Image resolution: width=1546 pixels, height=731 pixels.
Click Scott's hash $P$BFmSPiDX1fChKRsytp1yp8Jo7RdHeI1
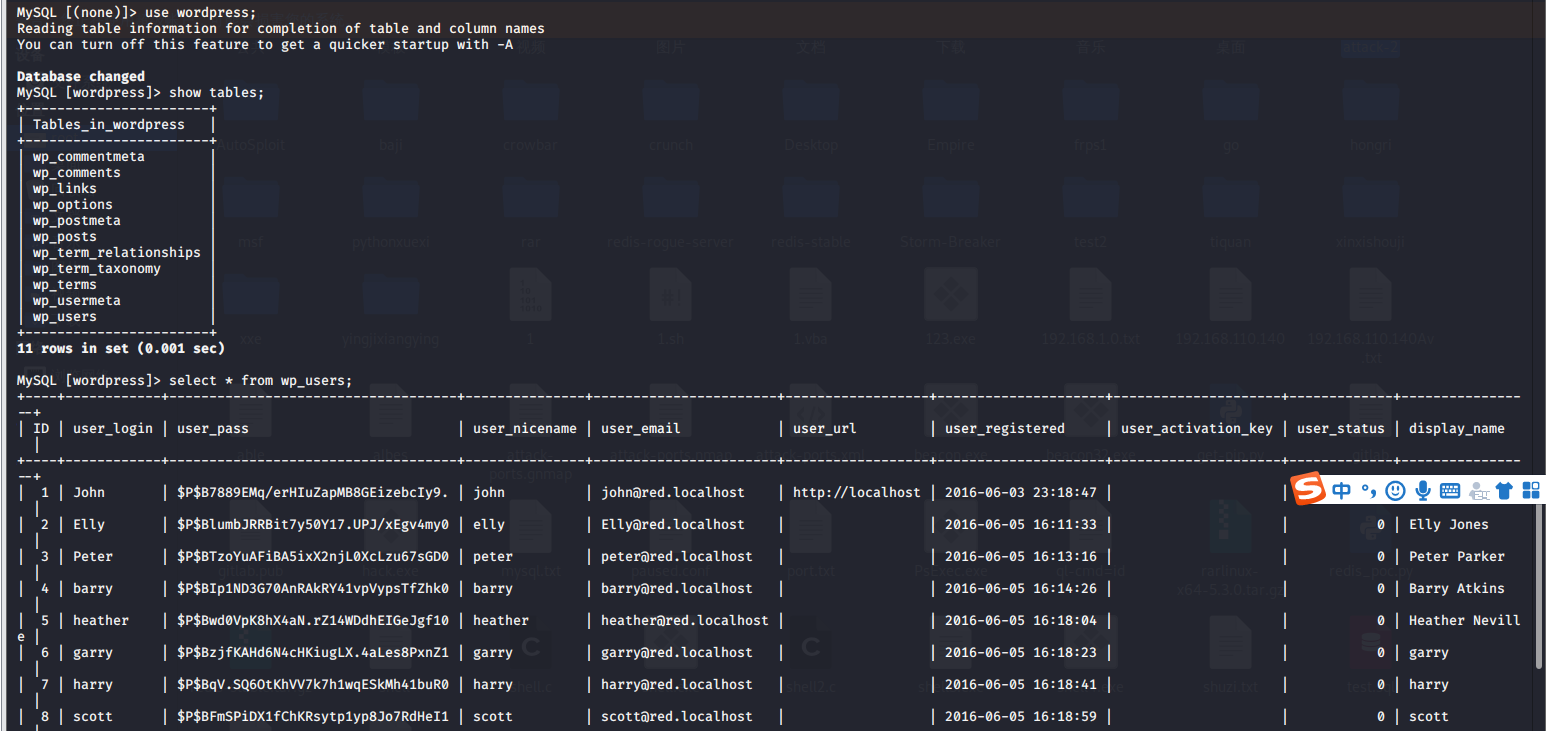pos(313,716)
